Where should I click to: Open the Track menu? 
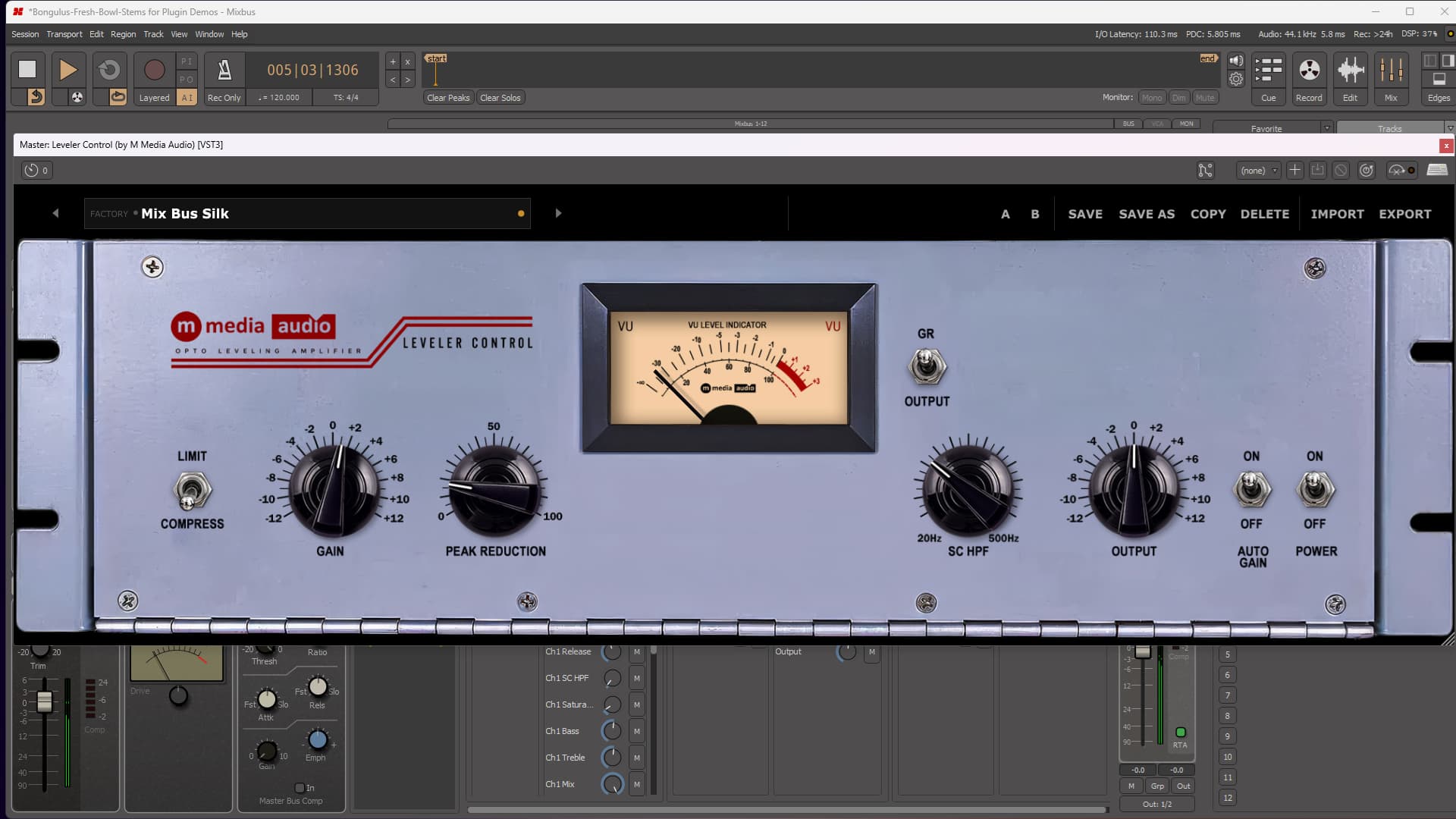coord(153,34)
